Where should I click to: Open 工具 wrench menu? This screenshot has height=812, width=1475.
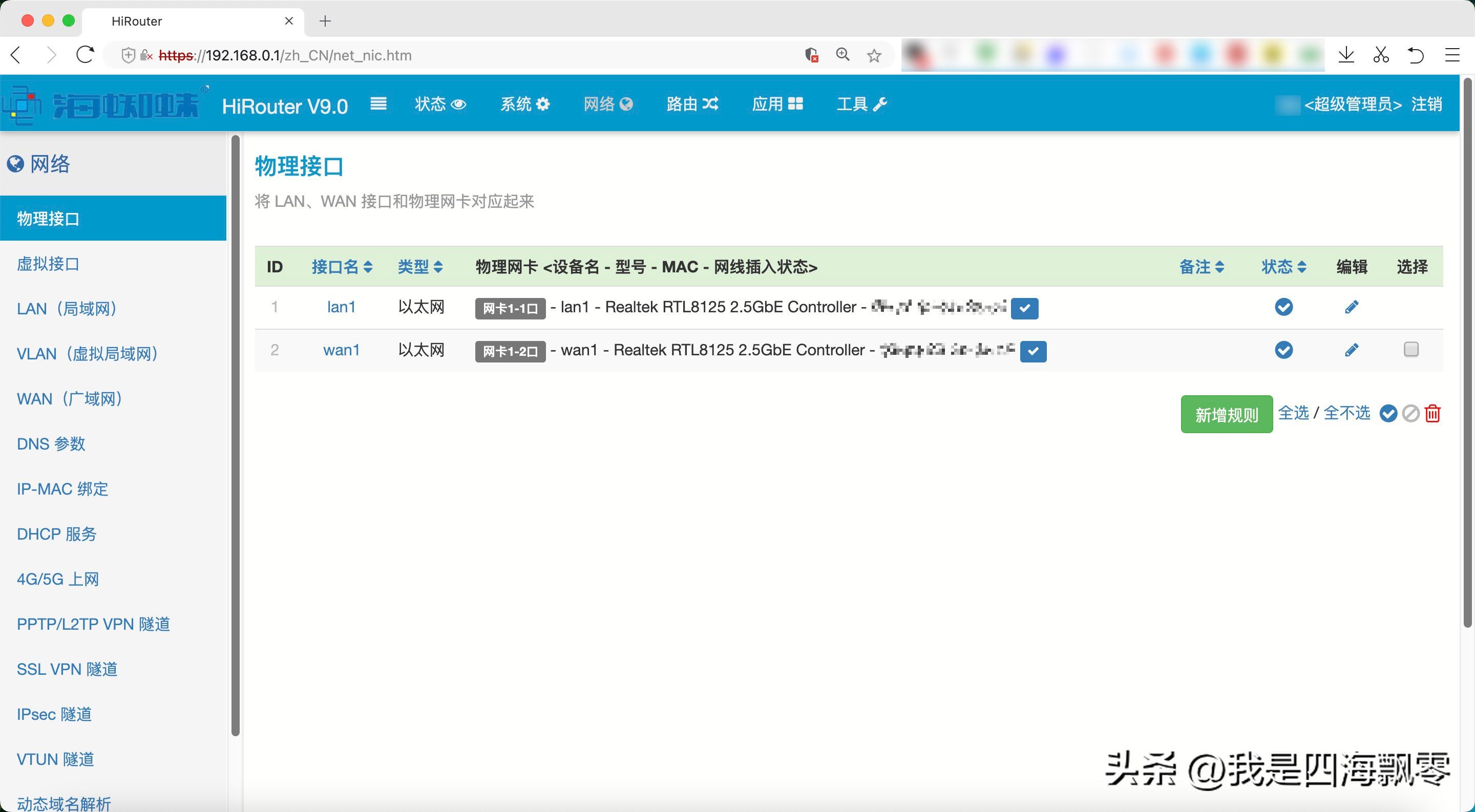861,103
